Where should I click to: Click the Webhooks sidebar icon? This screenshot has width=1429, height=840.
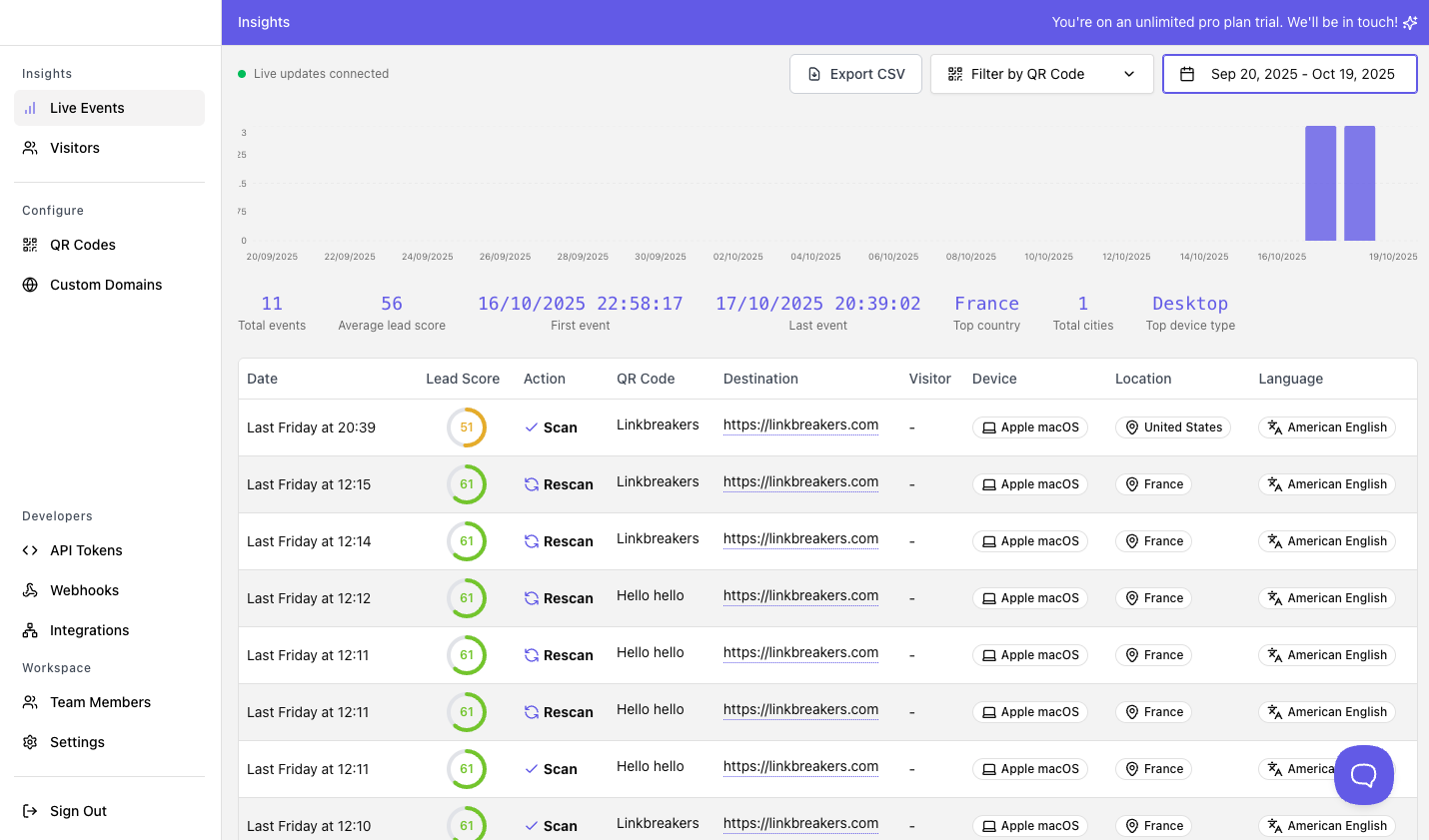tap(30, 590)
